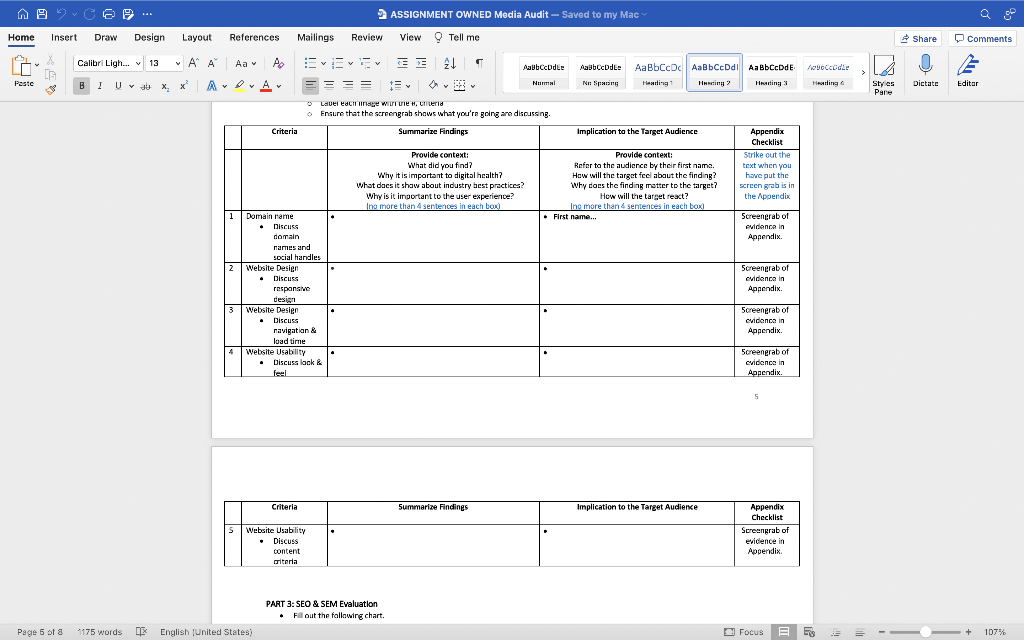This screenshot has width=1024, height=640.
Task: Select the Format Painter icon
Action: (x=51, y=89)
